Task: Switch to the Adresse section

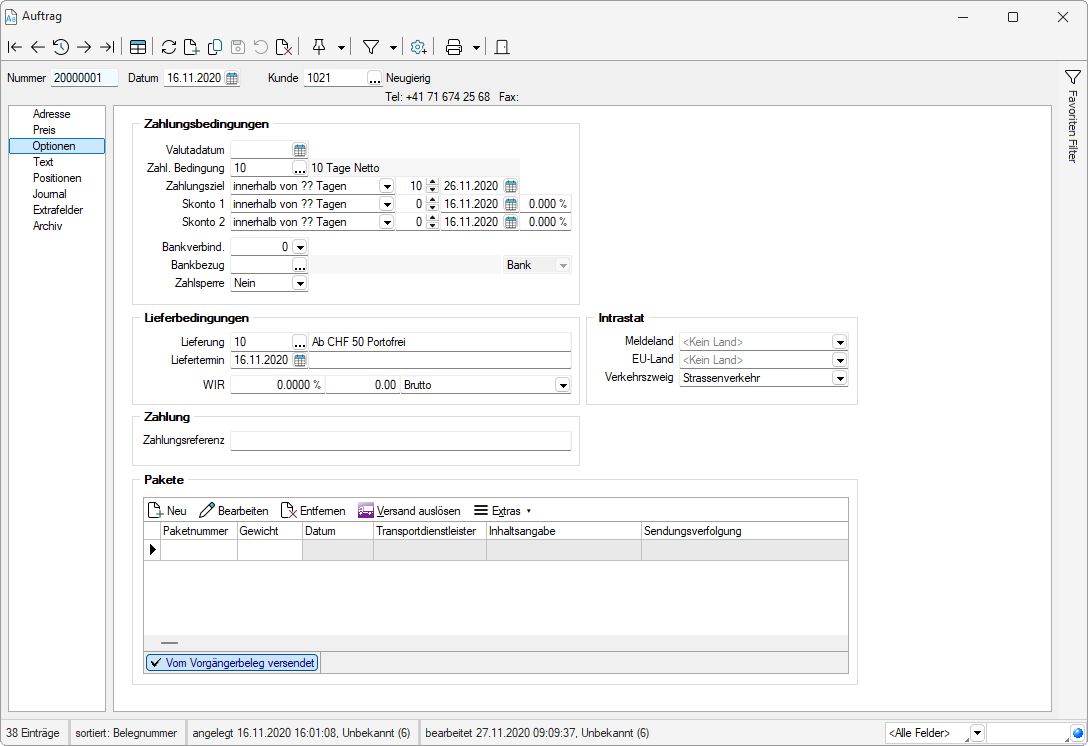Action: click(x=51, y=114)
